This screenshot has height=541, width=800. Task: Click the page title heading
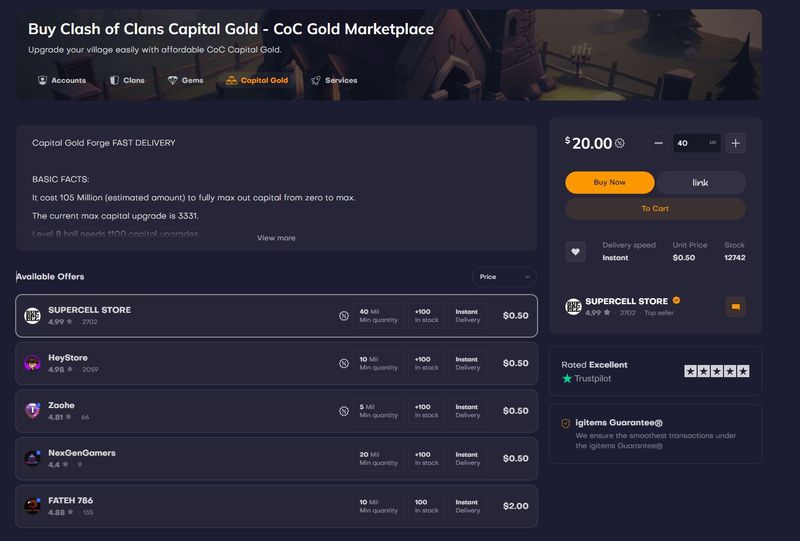tap(231, 29)
